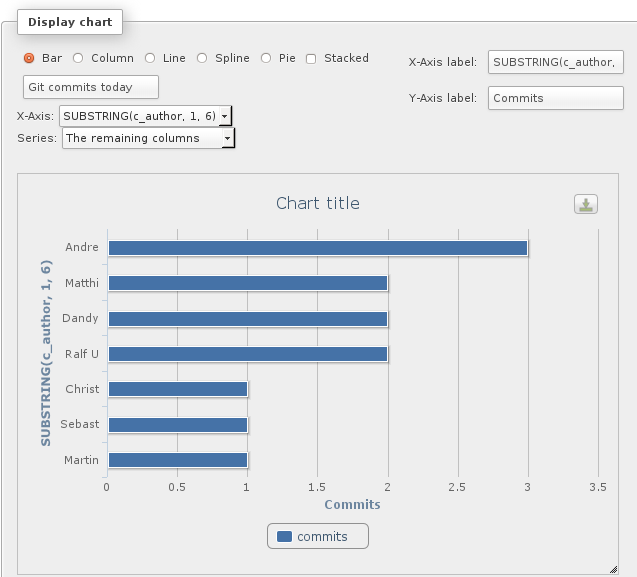Select the Line chart type
The image size is (637, 577).
click(150, 58)
